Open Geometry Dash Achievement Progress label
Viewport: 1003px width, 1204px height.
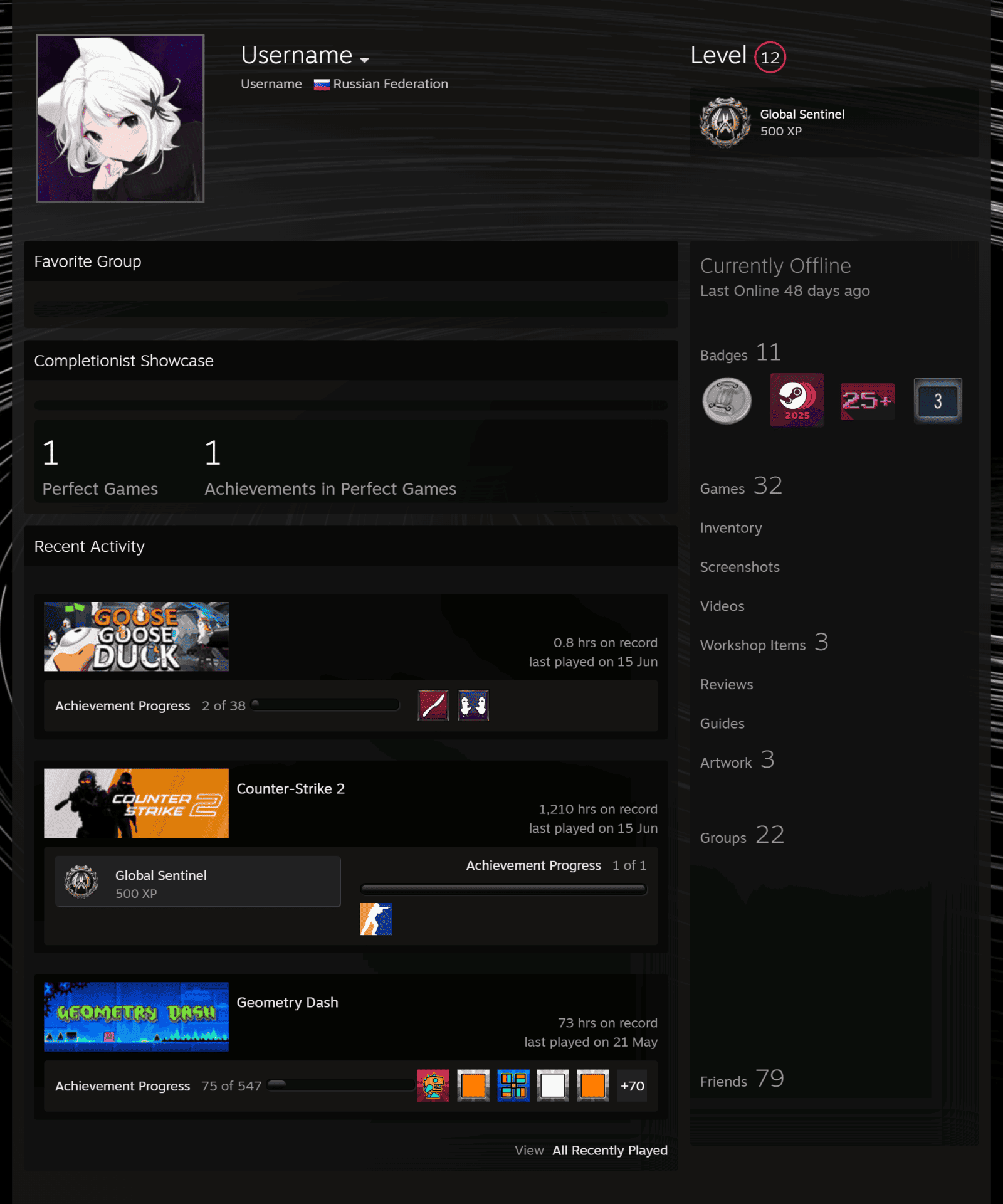(123, 1086)
